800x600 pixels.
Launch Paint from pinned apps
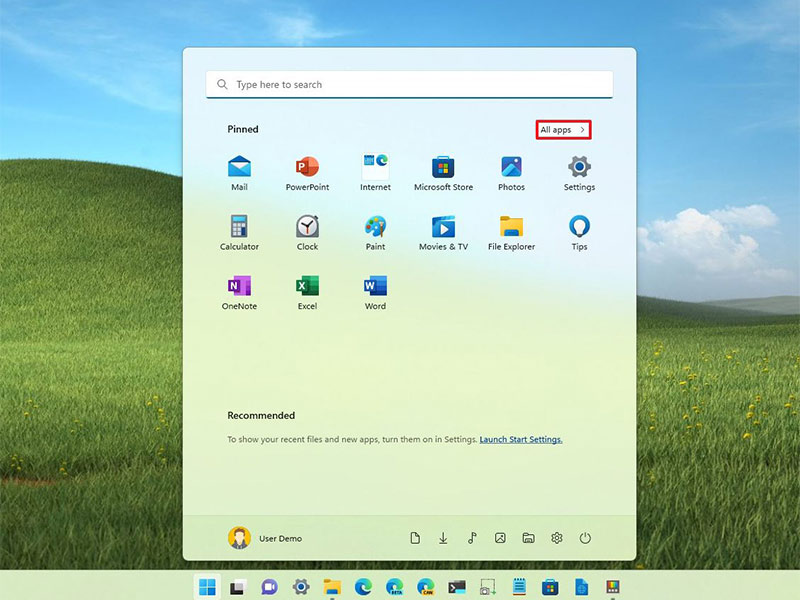tap(375, 233)
